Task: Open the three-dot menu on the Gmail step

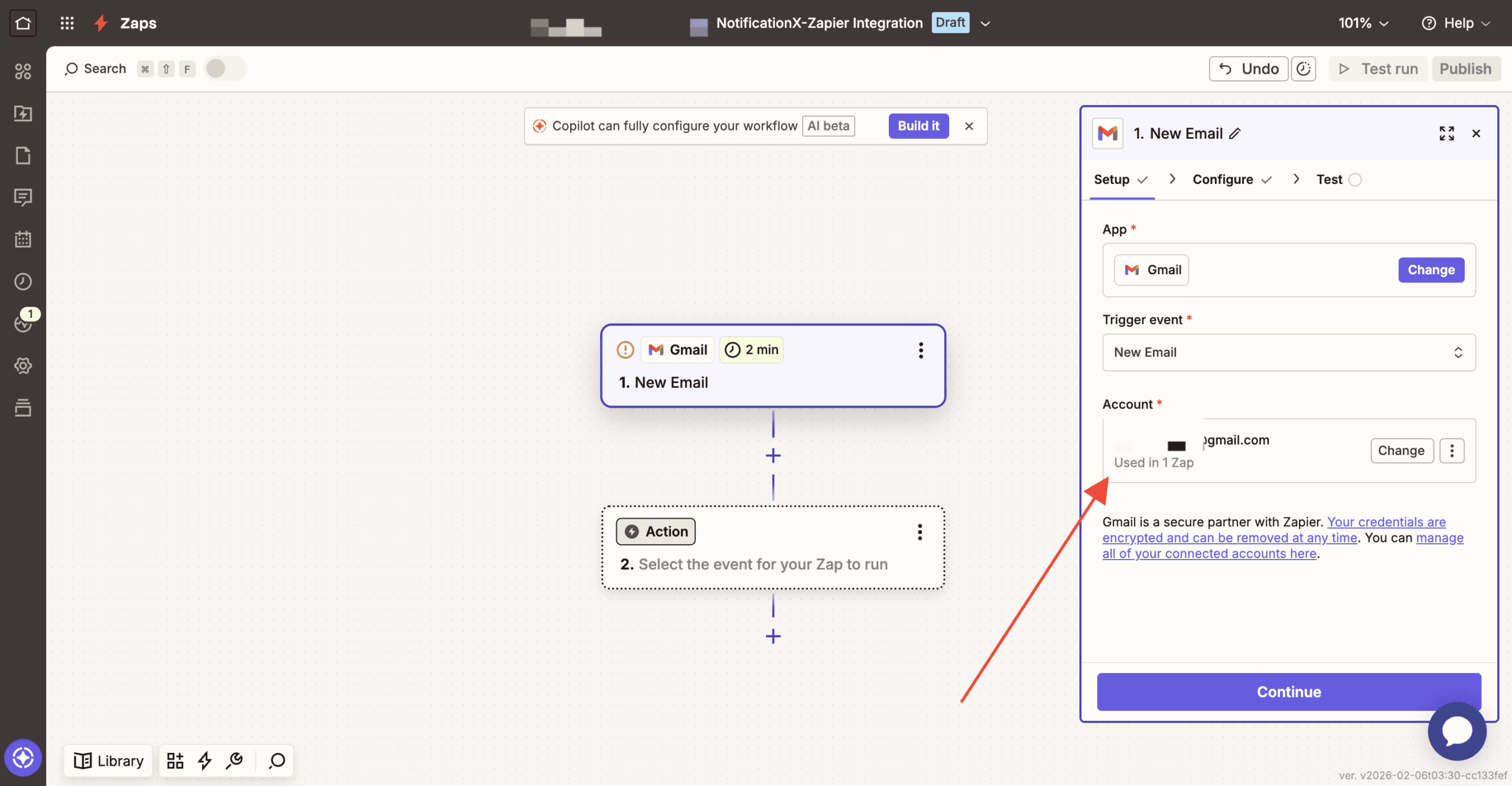Action: [x=920, y=350]
